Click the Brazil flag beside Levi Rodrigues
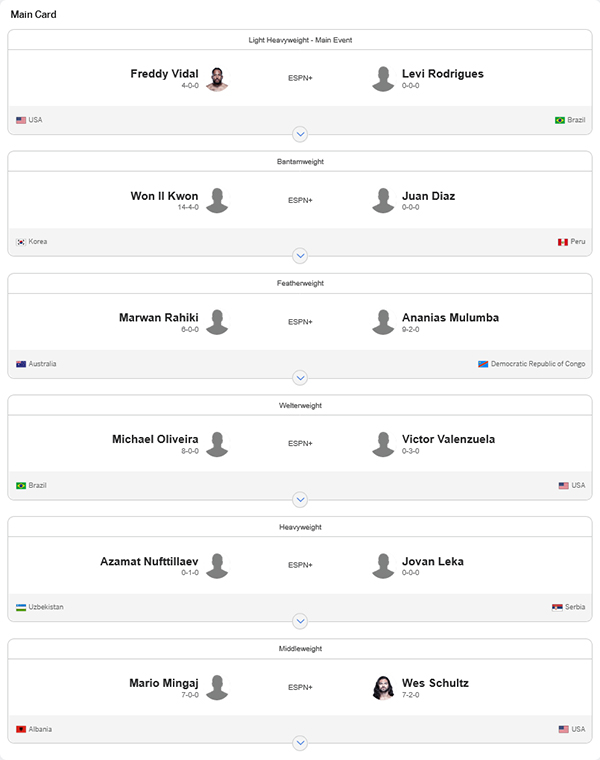The image size is (600, 760). 560,120
